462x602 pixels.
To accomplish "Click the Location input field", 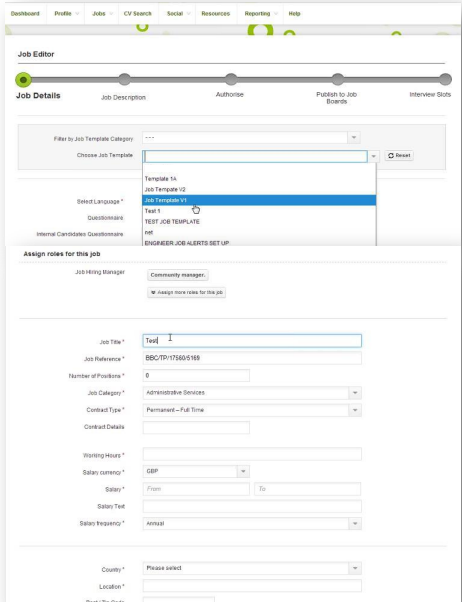I will pos(252,585).
